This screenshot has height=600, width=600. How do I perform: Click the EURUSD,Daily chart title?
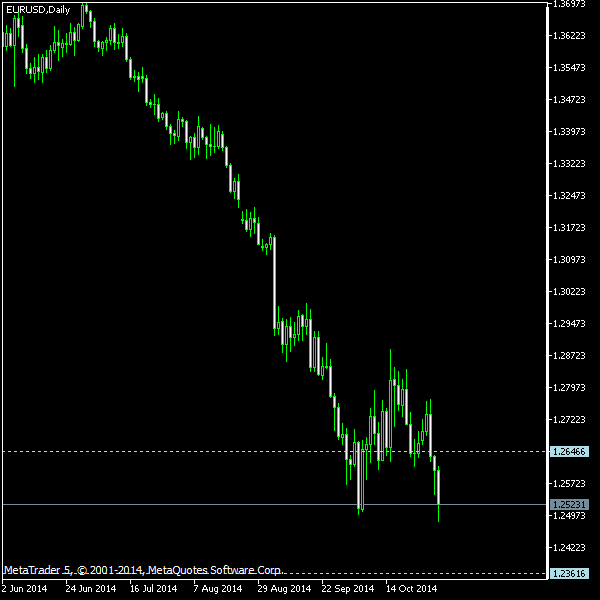tap(38, 10)
